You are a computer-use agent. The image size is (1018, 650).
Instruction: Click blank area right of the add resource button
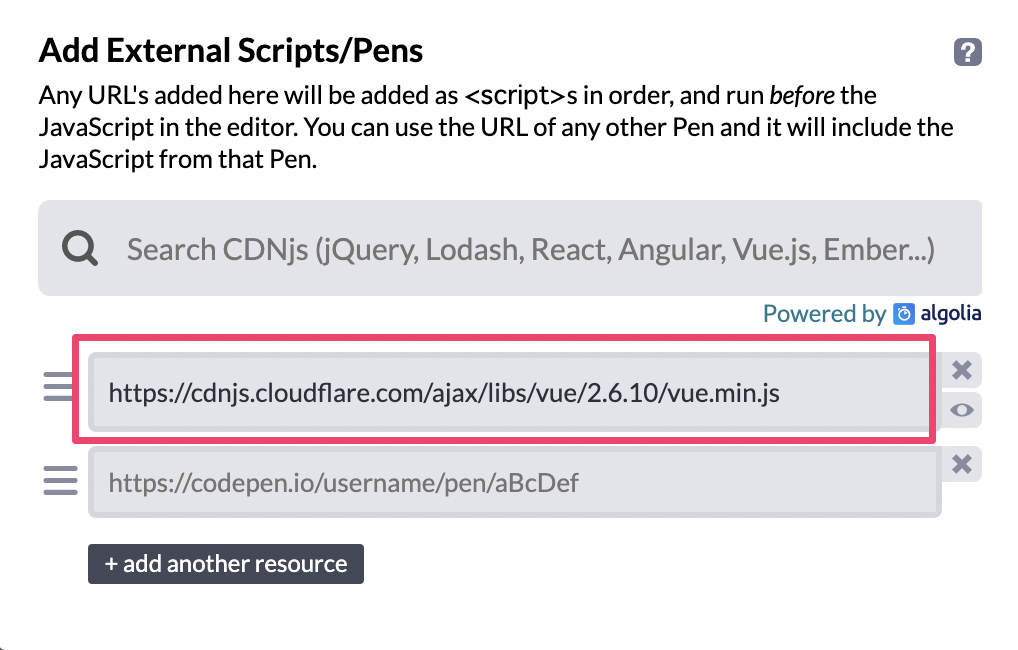650,564
